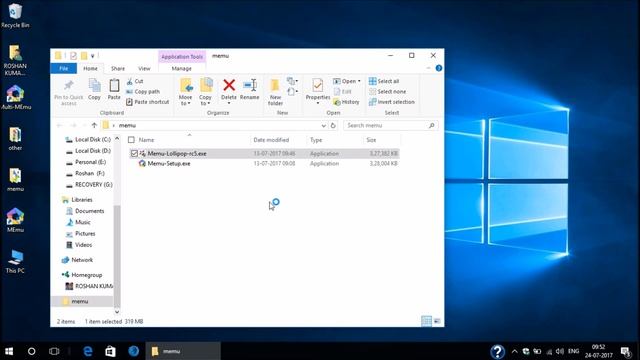
Task: Select Libraries in navigation pane
Action: click(x=77, y=200)
